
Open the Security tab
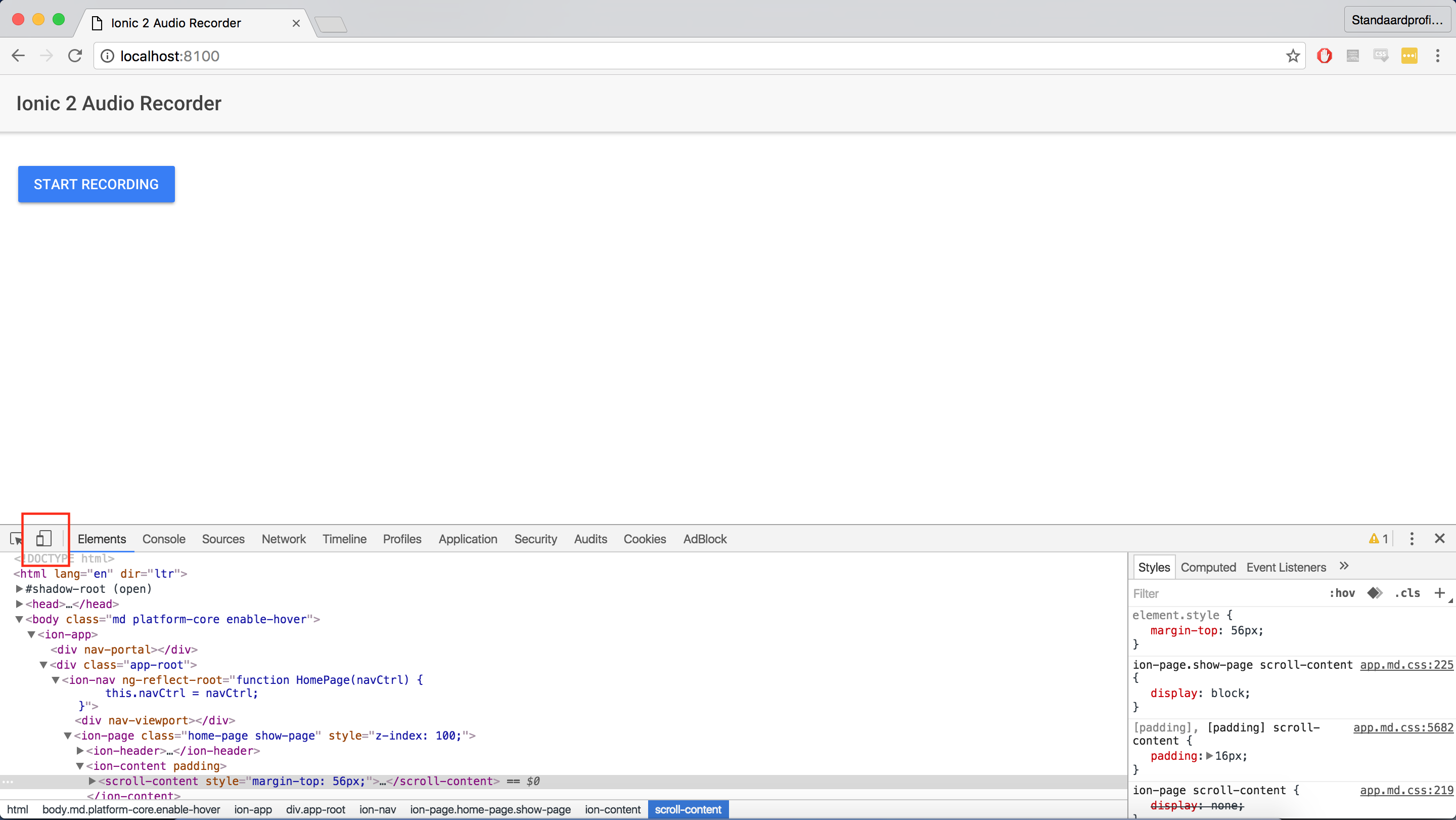536,539
